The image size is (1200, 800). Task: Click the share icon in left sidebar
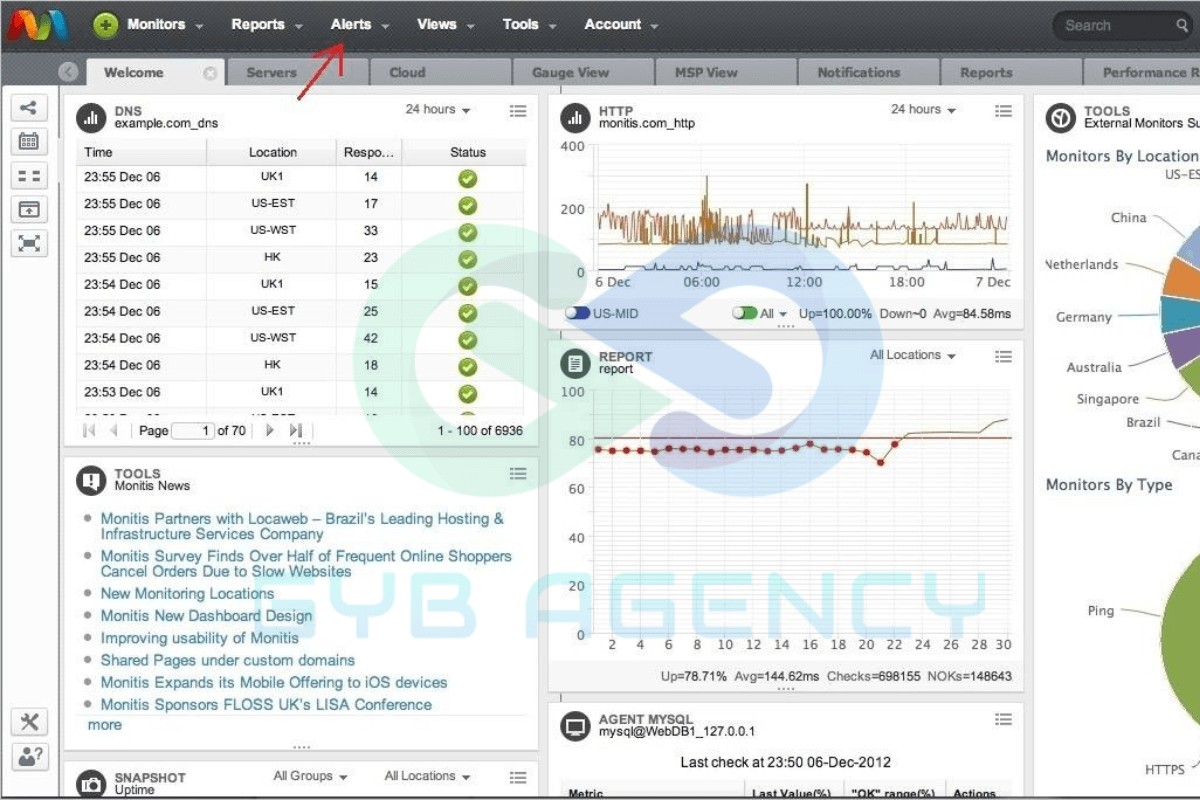pos(29,109)
